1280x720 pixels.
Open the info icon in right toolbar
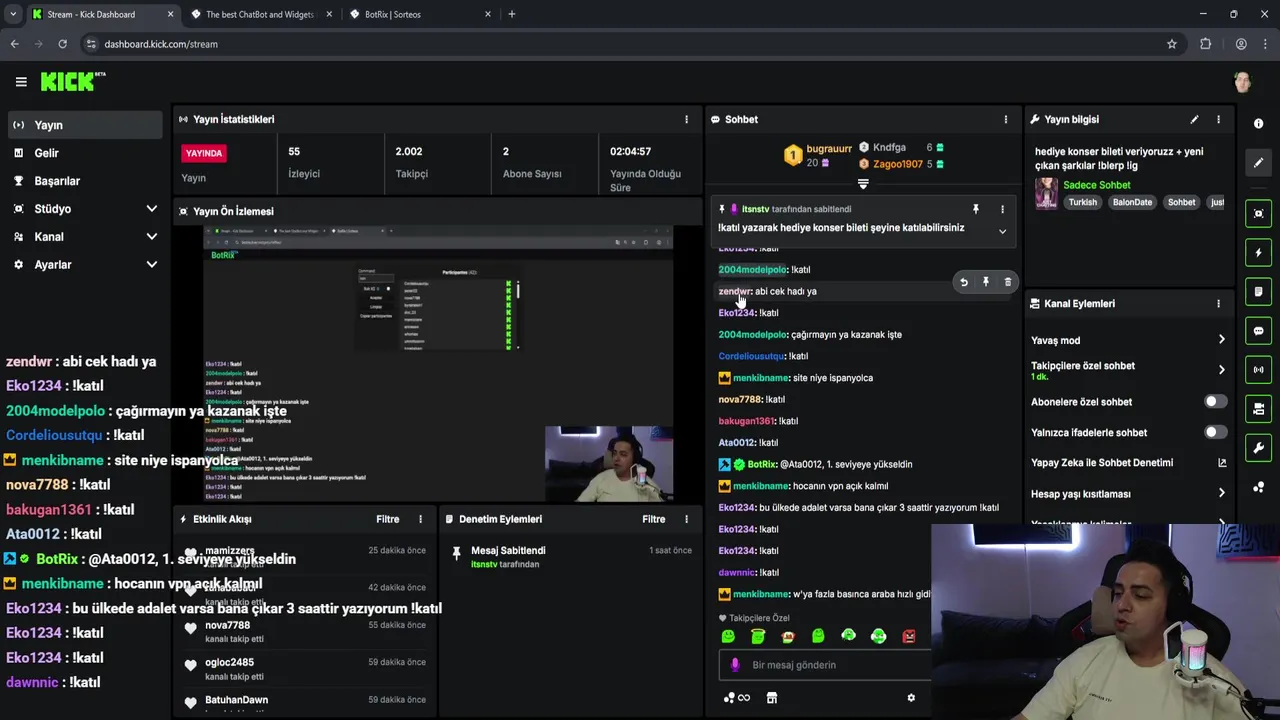[1258, 124]
